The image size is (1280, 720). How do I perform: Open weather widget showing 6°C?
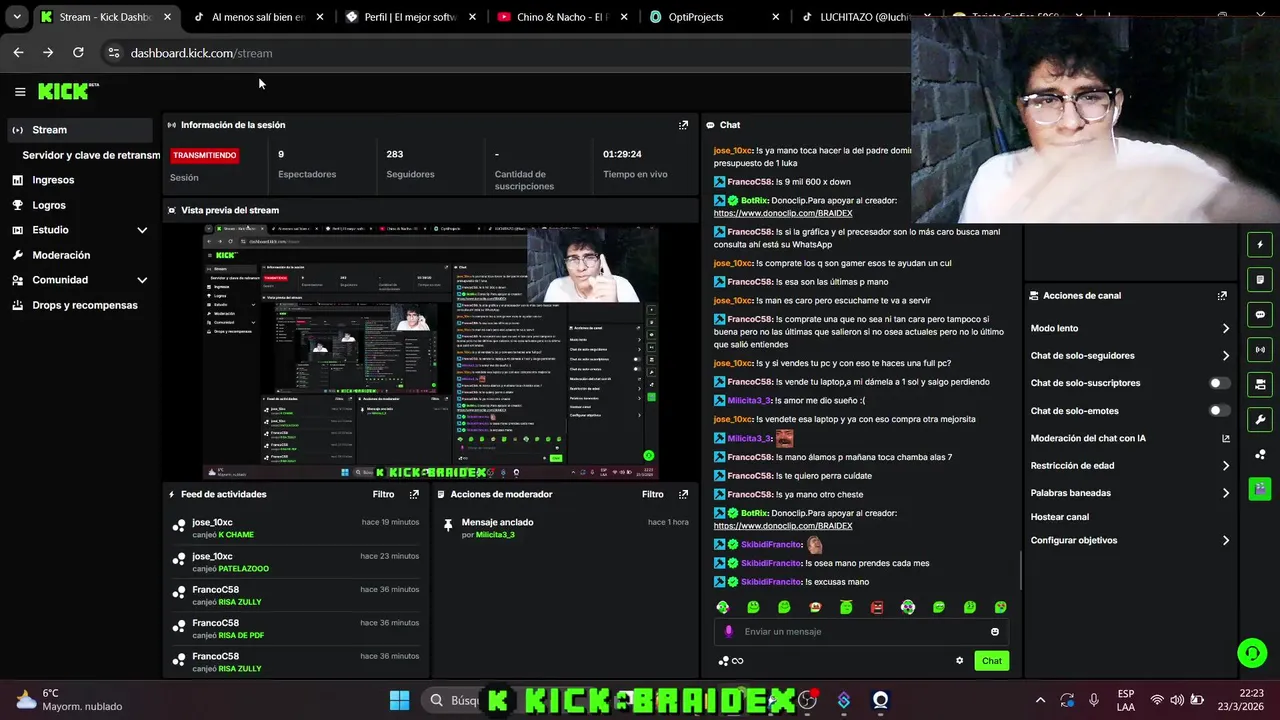pos(70,700)
